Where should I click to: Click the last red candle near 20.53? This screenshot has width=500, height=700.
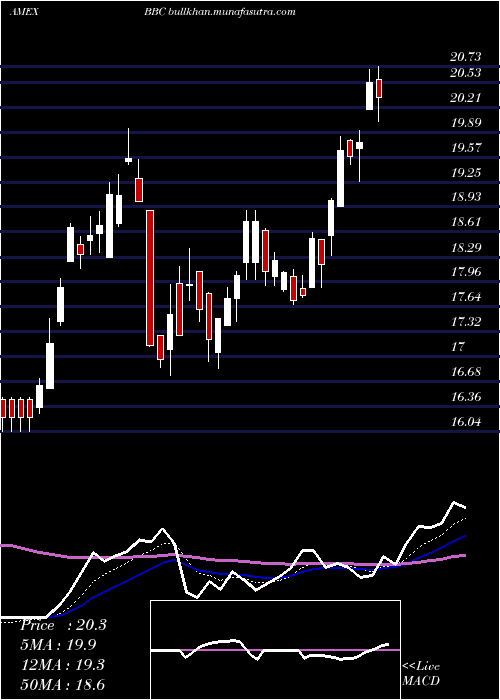coord(379,88)
